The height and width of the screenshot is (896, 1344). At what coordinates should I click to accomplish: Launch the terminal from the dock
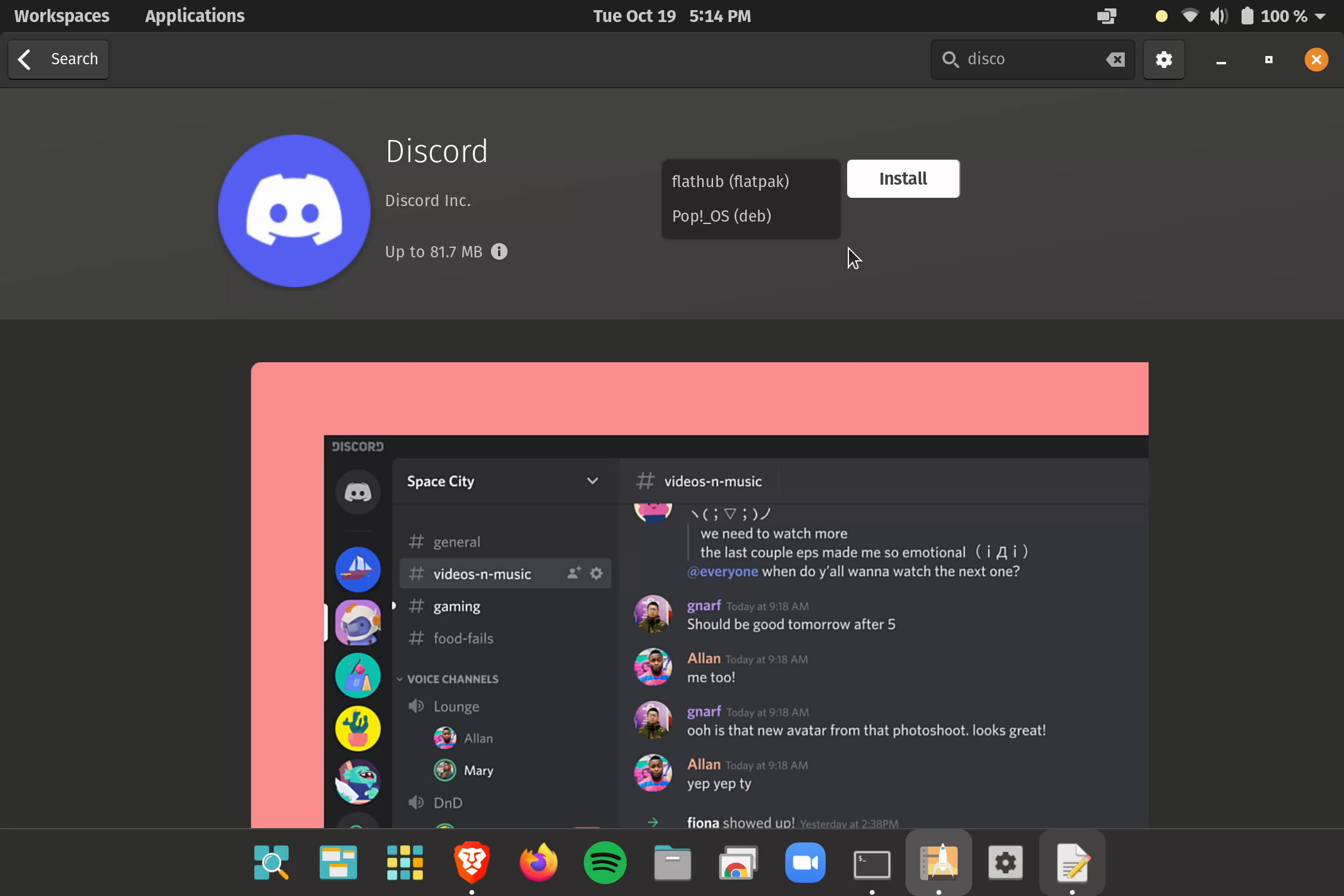point(872,862)
